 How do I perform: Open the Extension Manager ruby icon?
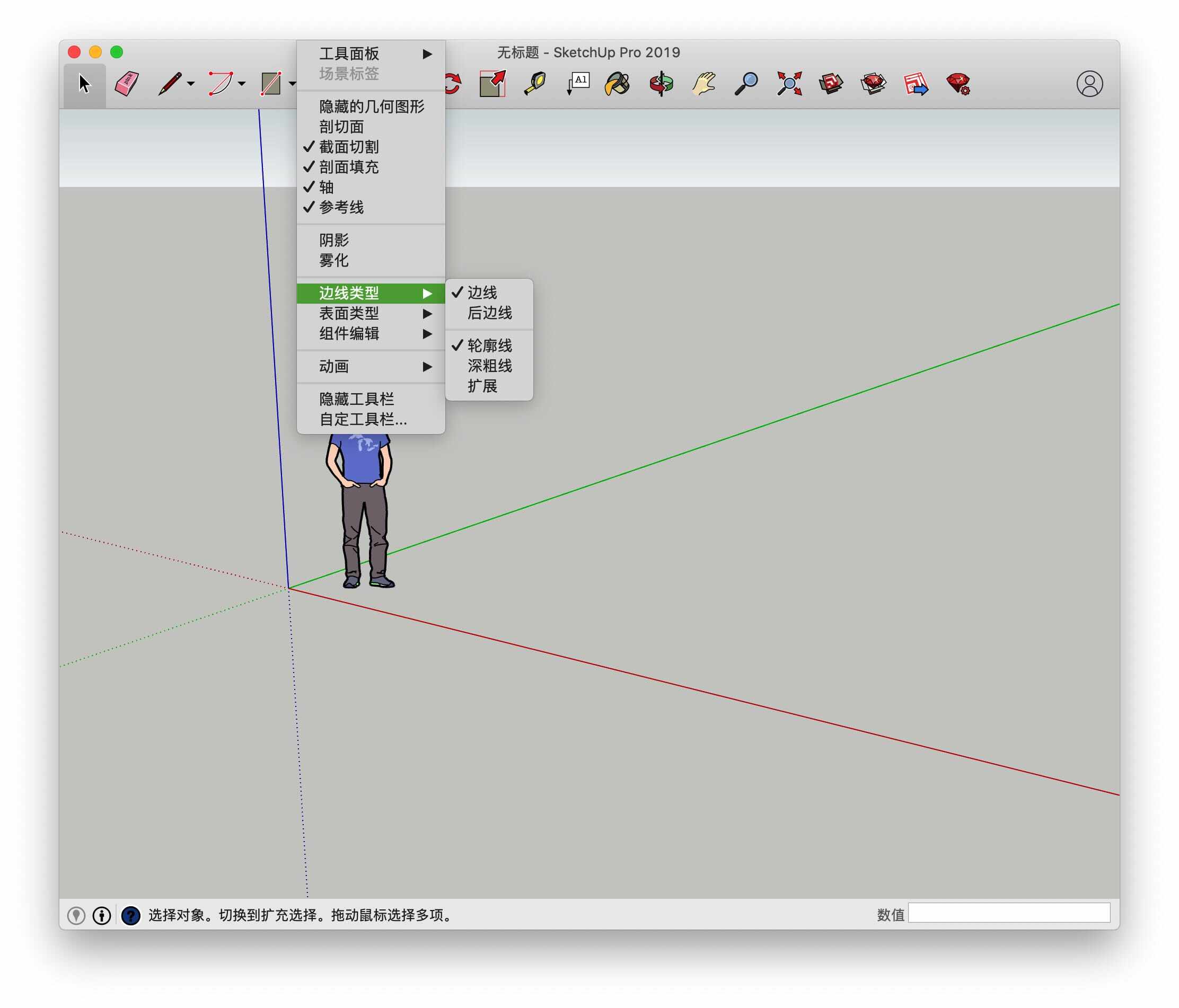[958, 84]
